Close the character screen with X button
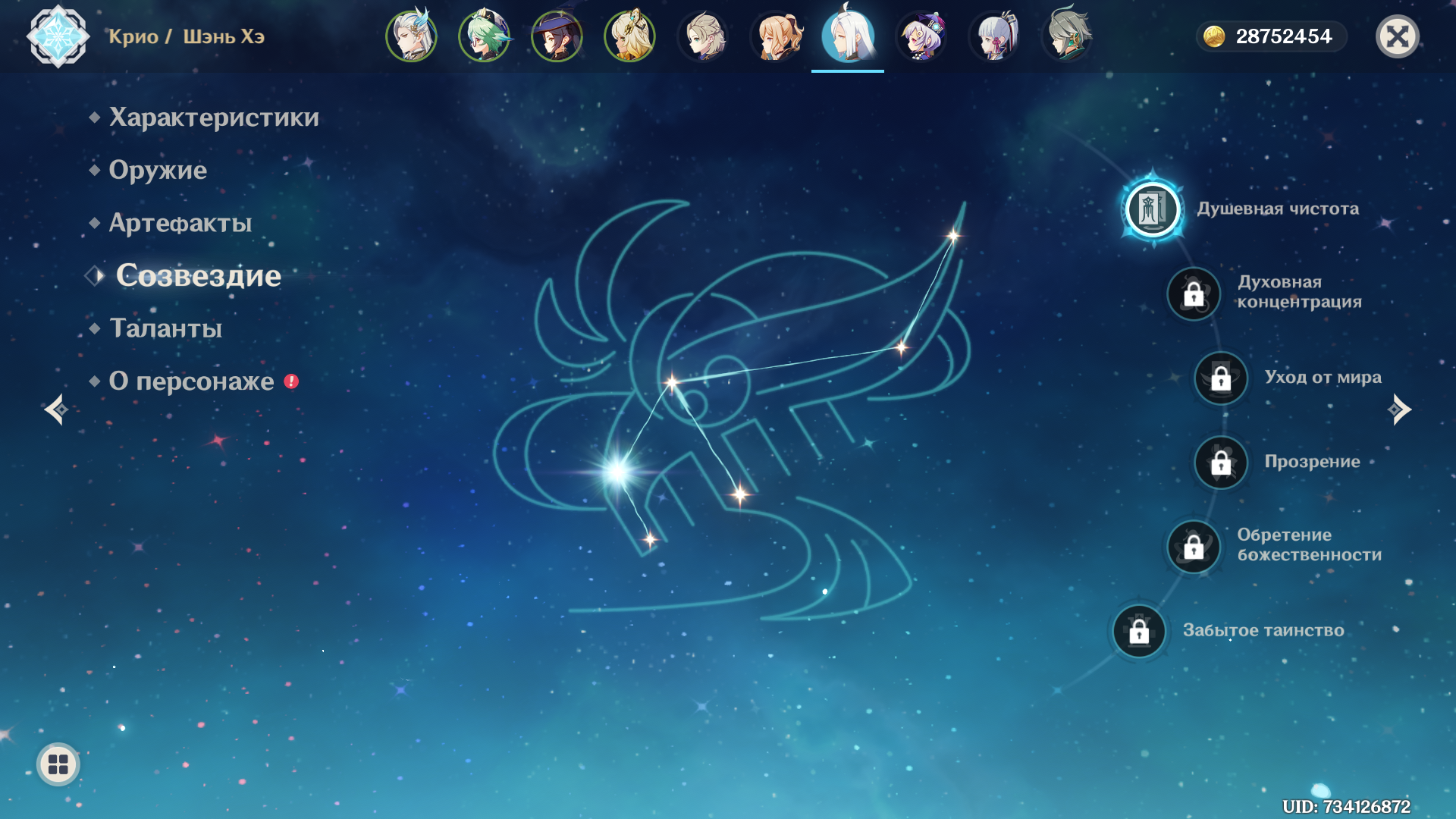The image size is (1456, 819). (1398, 36)
